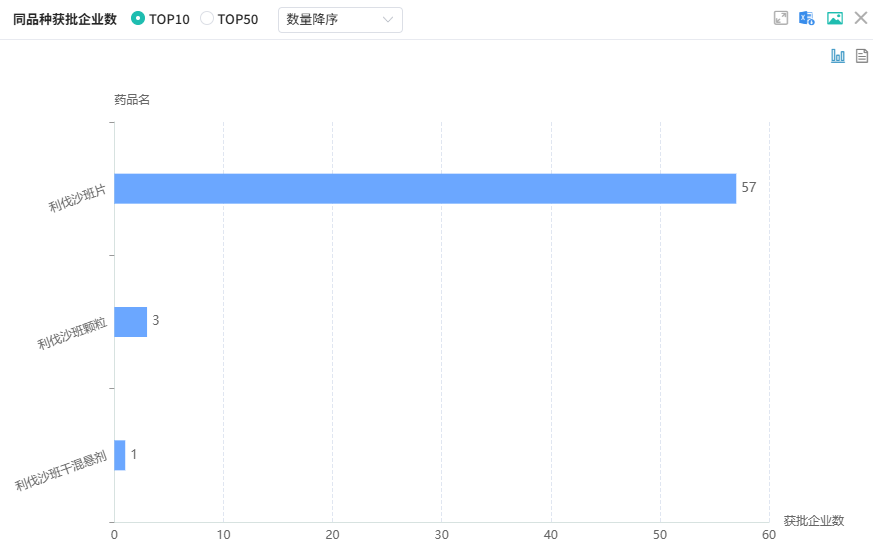The height and width of the screenshot is (548, 873).
Task: Click the dropdown chevron arrow
Action: coord(388,19)
